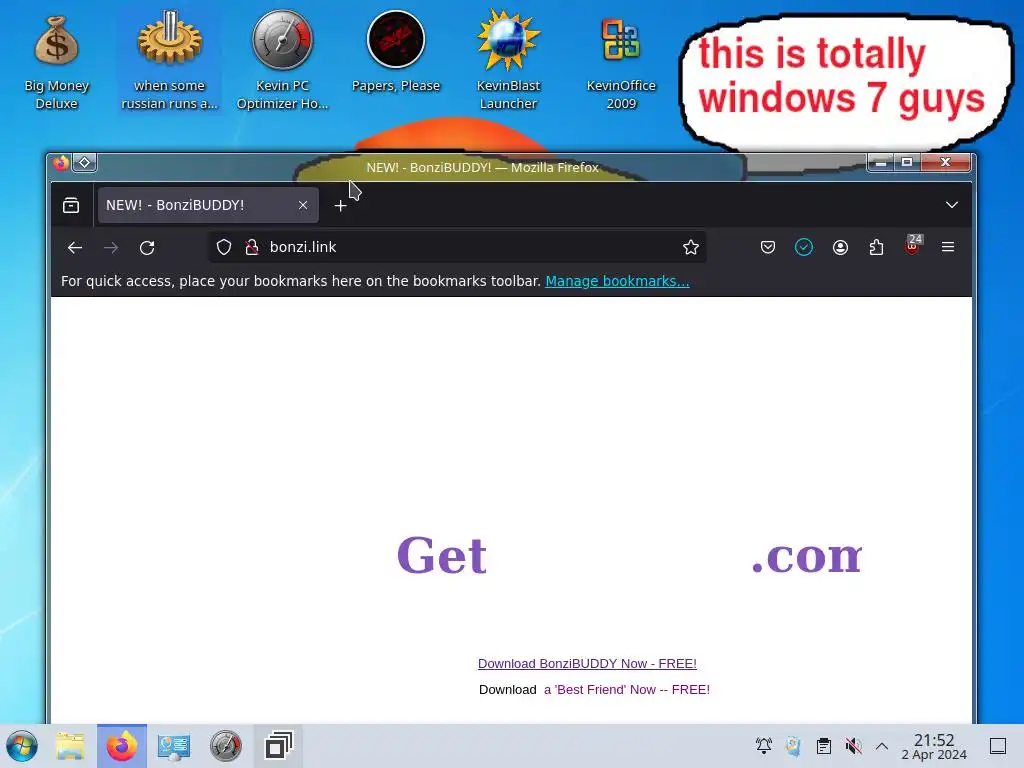Viewport: 1024px width, 768px height.
Task: Open the system settings taskbar icon
Action: point(174,746)
